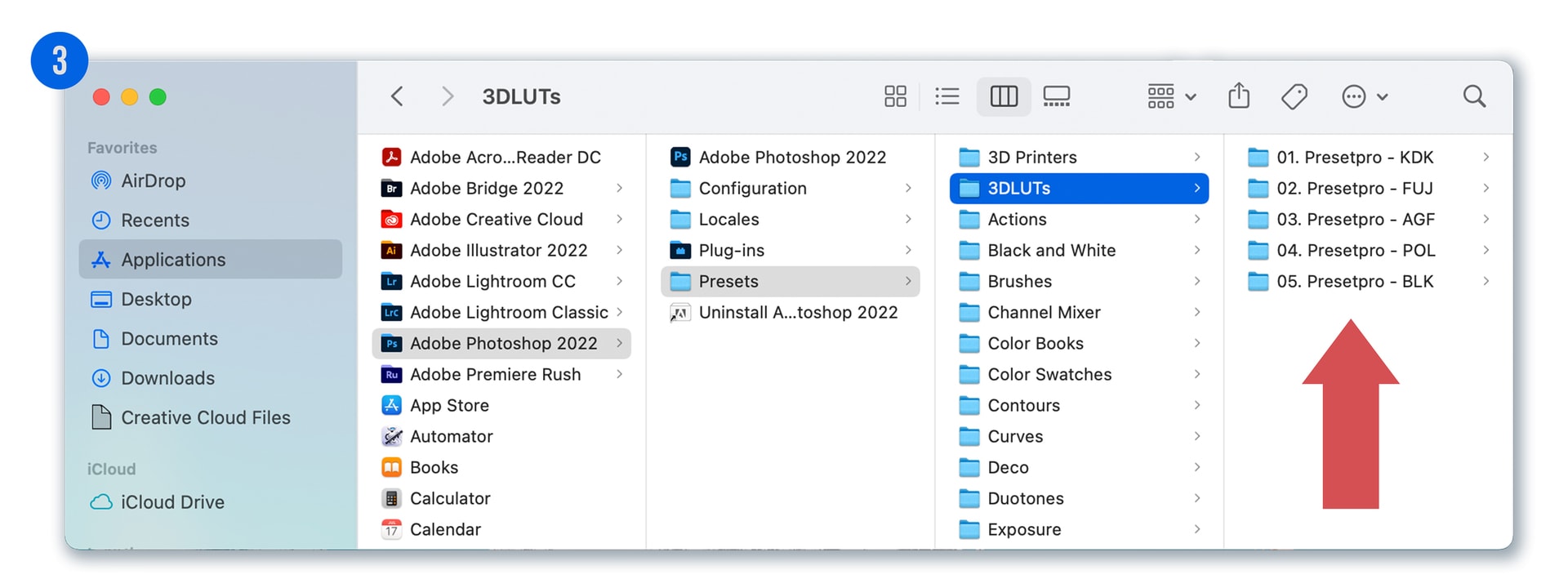The width and height of the screenshot is (1568, 588).
Task: Open the Actions folder
Action: [1080, 219]
